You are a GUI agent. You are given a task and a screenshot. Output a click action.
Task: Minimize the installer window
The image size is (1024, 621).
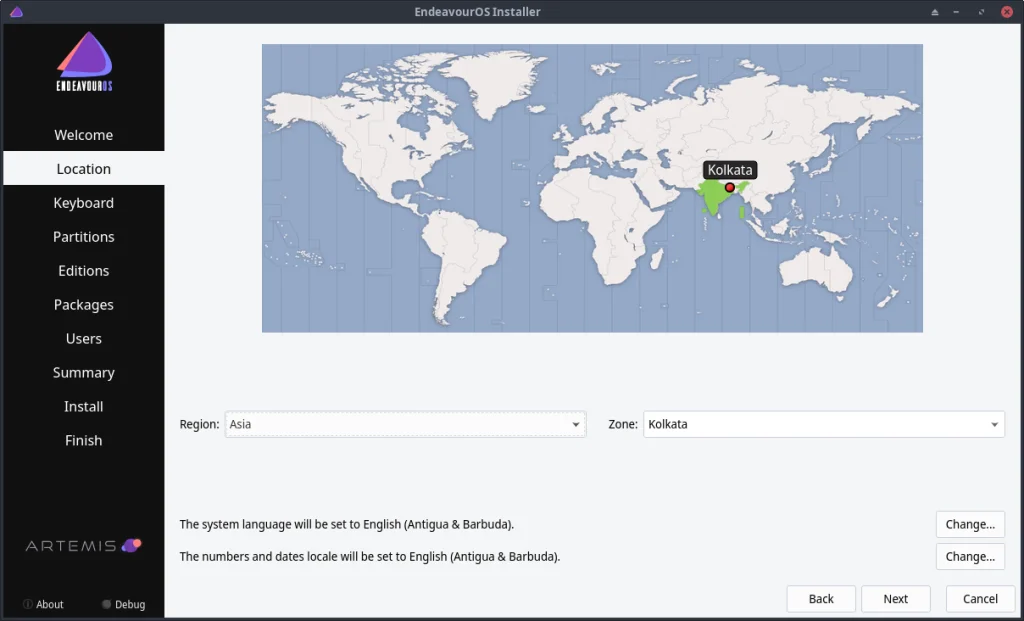(x=956, y=12)
